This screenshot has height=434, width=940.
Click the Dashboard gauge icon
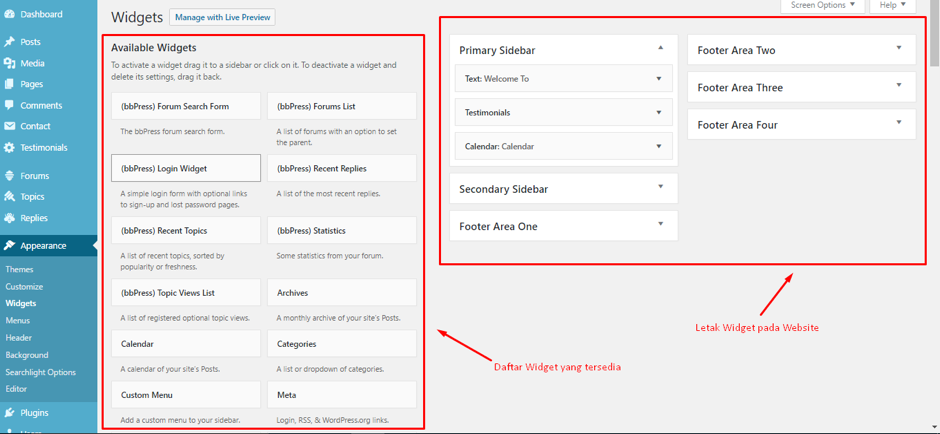click(x=9, y=14)
